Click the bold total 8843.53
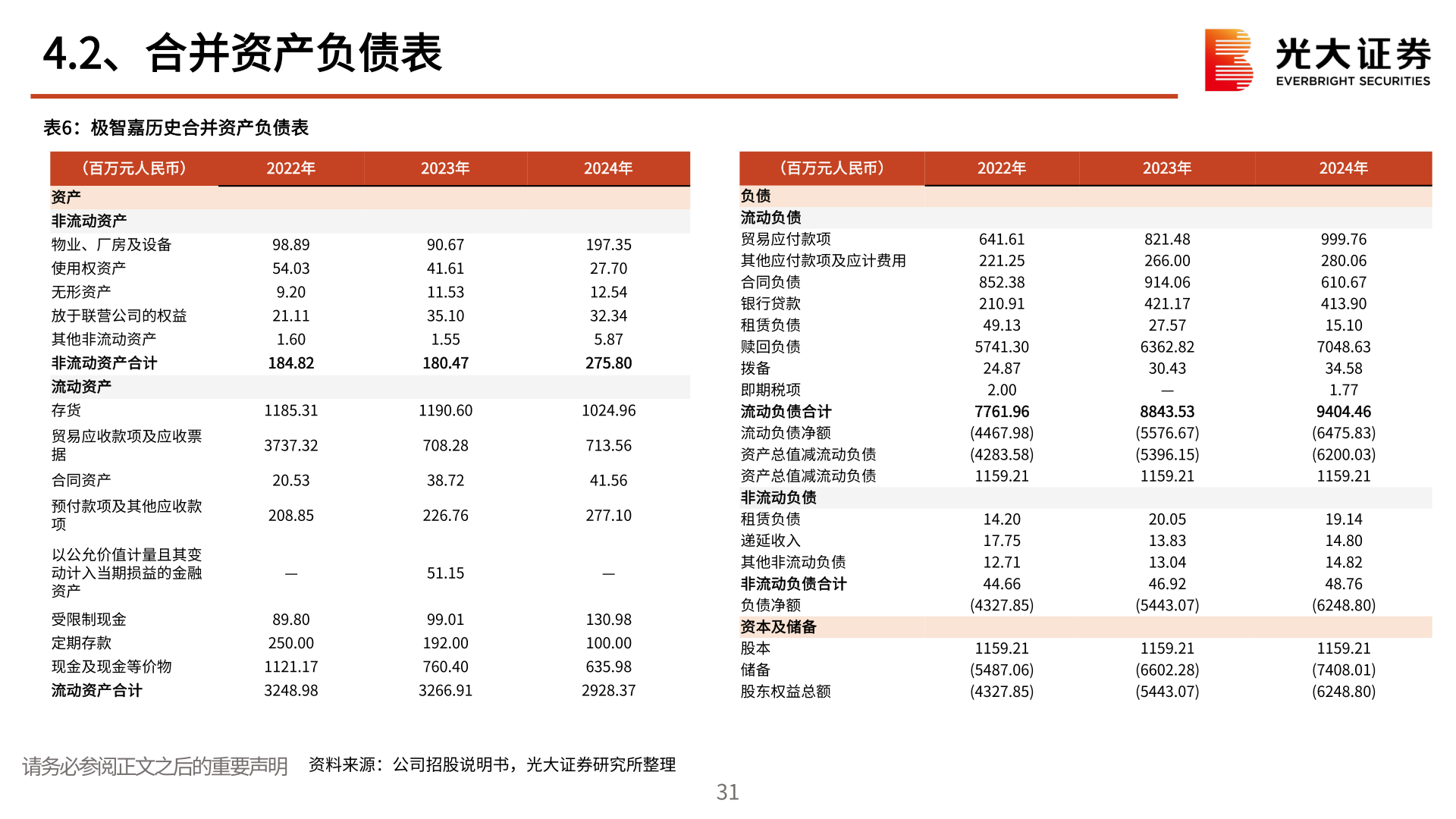This screenshot has width=1456, height=819. click(1167, 412)
